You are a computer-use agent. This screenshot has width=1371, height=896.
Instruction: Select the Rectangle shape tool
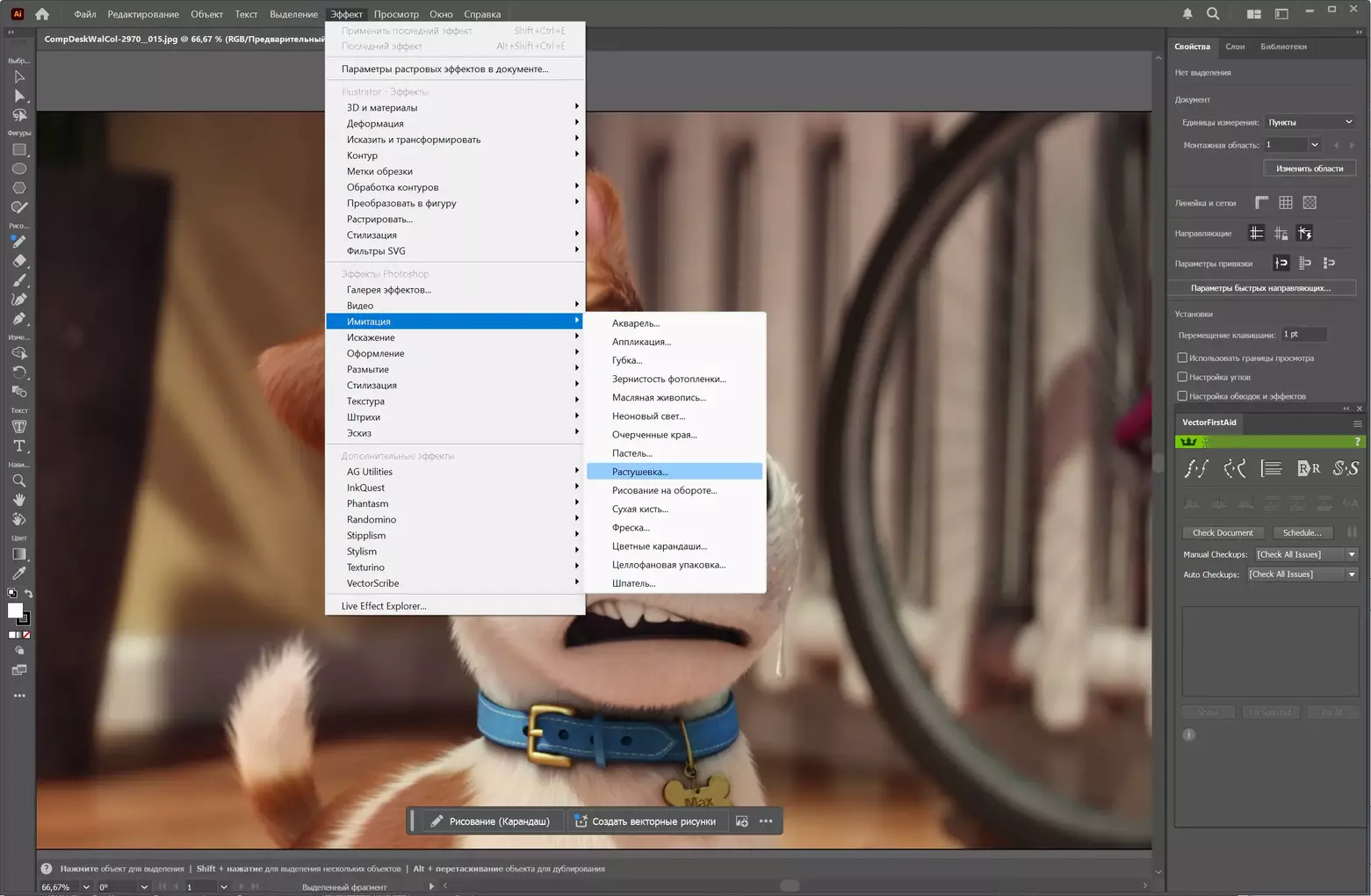(x=19, y=150)
